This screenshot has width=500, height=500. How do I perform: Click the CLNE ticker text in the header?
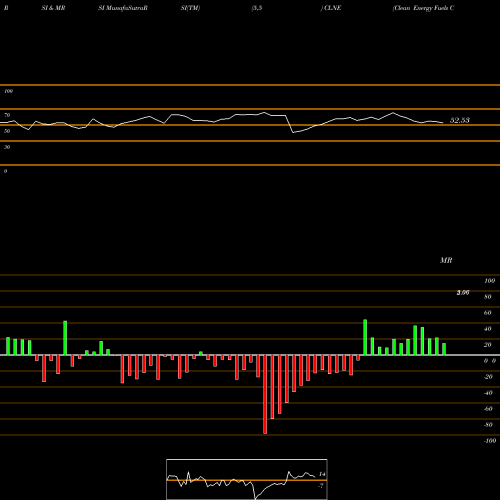332,8
